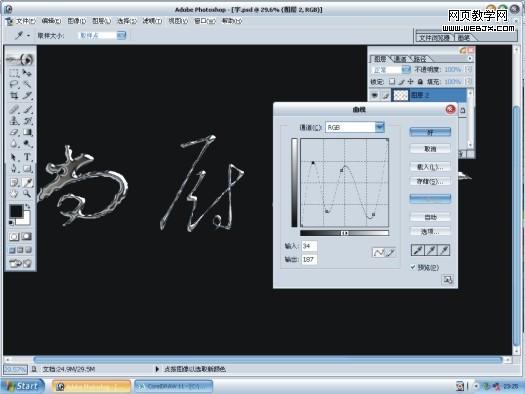Select the Hand tool

click(14, 193)
